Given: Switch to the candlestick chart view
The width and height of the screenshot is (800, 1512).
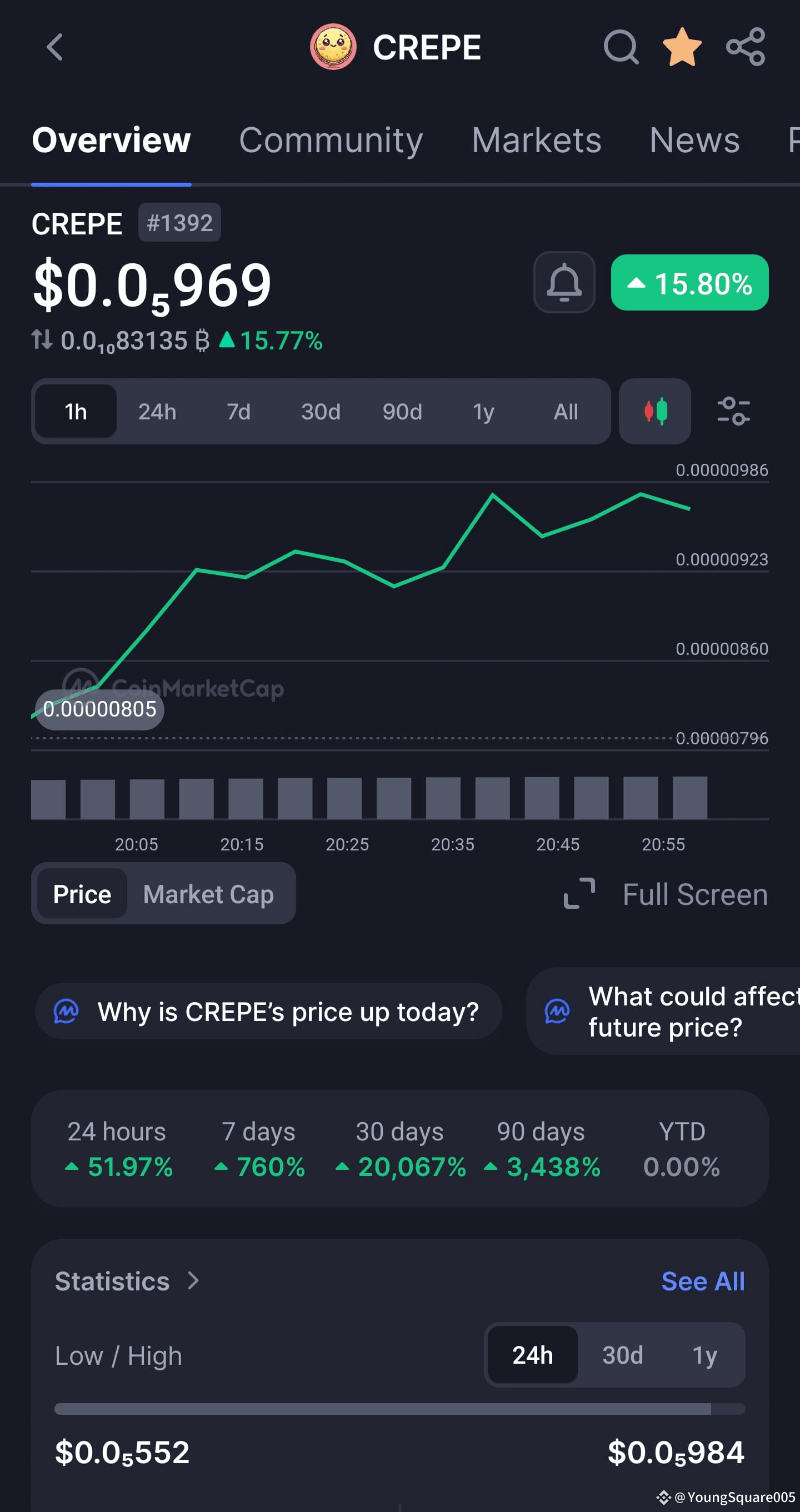Looking at the screenshot, I should [x=655, y=412].
